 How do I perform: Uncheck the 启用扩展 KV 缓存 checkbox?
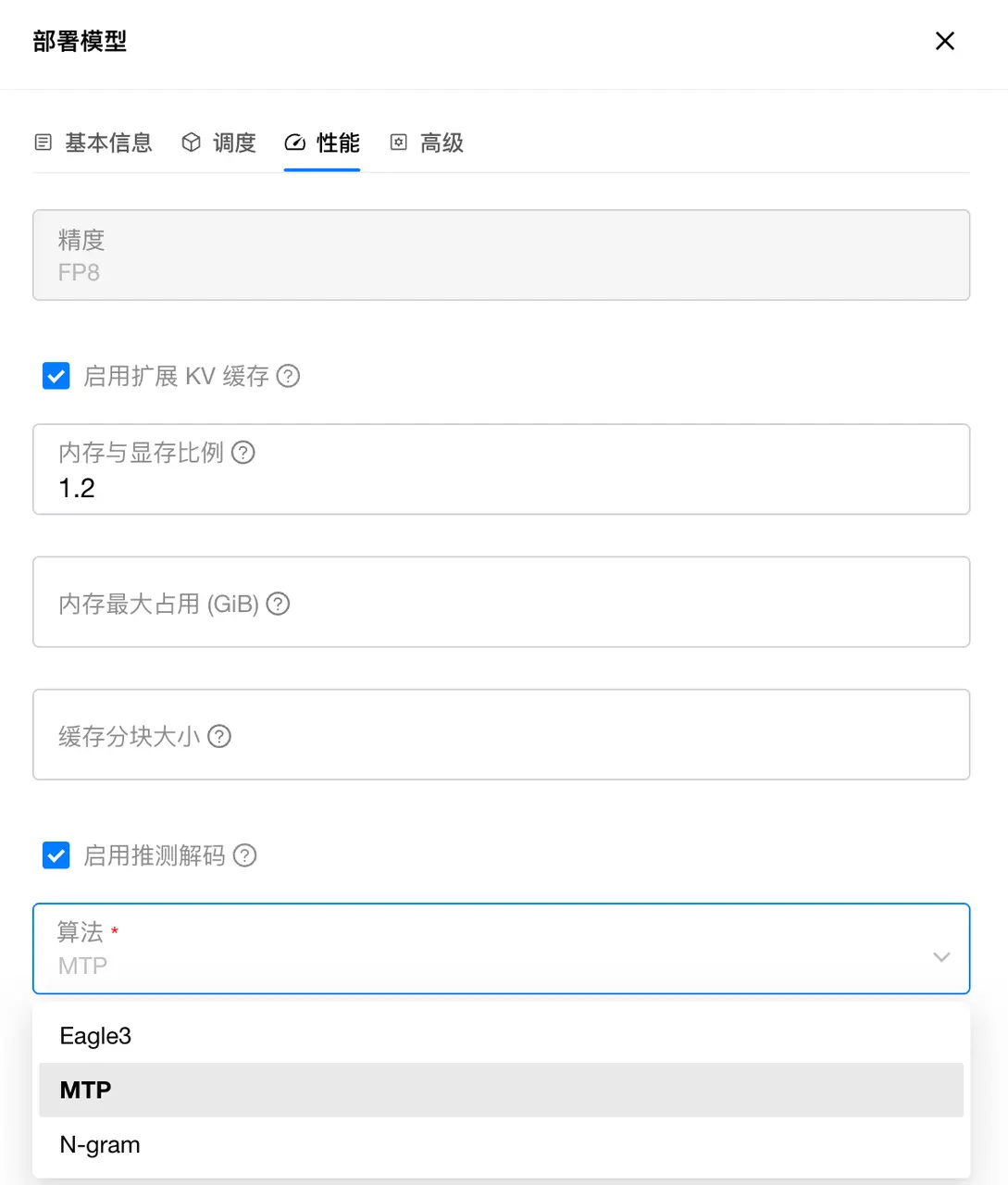[56, 376]
